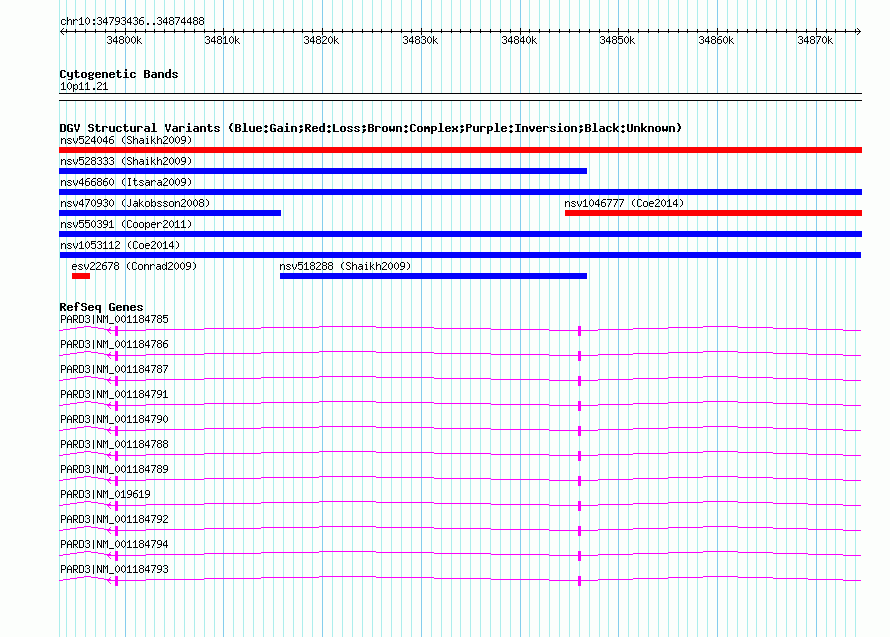The width and height of the screenshot is (890, 637).
Task: Select transcript PARD3|NM_001184790
Action: point(114,420)
